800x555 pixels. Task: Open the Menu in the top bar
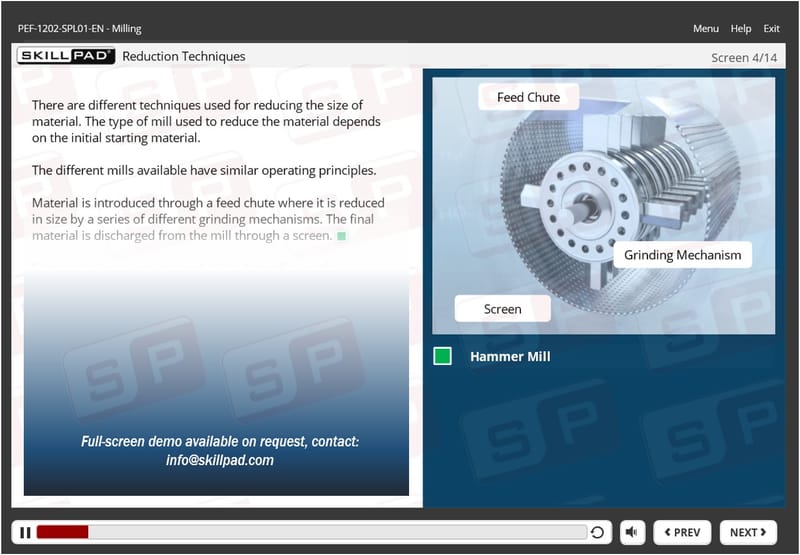(705, 29)
